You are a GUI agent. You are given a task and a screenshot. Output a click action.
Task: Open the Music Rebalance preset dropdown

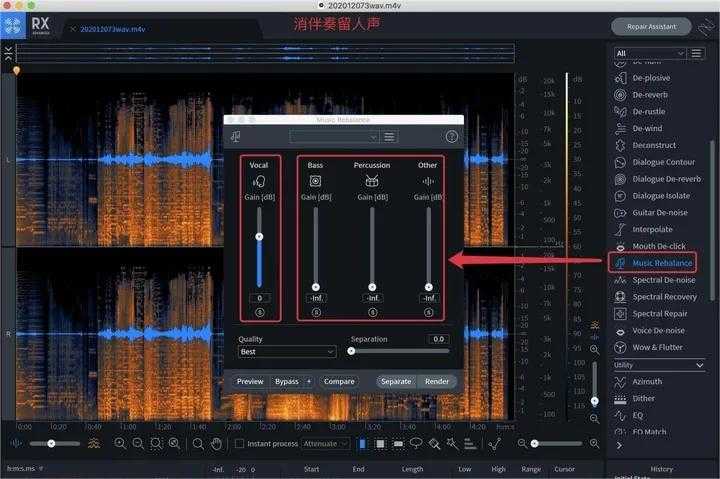coord(334,137)
